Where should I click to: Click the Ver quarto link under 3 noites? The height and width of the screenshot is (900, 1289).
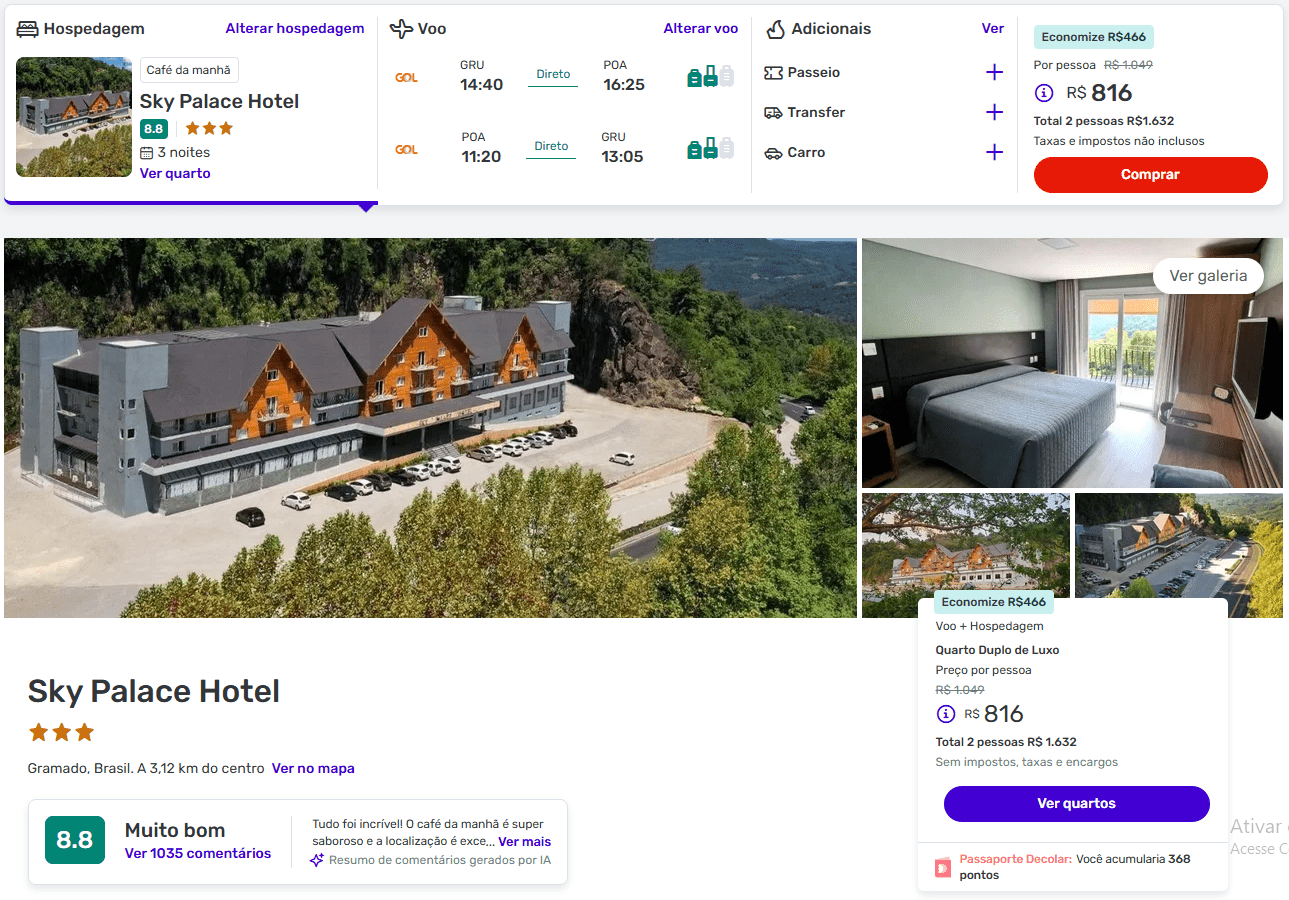(175, 173)
